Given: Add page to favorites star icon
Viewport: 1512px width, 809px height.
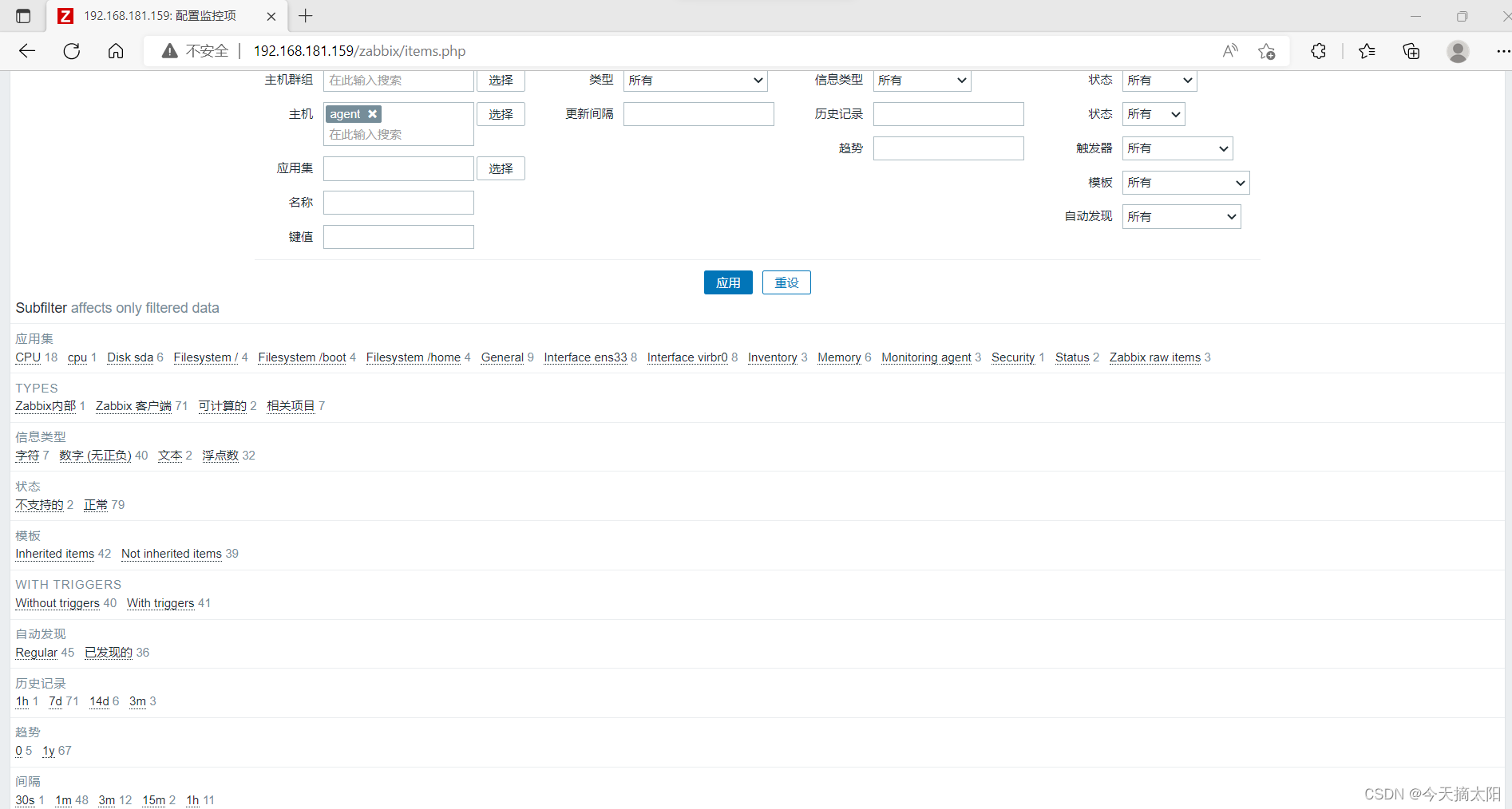Looking at the screenshot, I should coord(1266,51).
